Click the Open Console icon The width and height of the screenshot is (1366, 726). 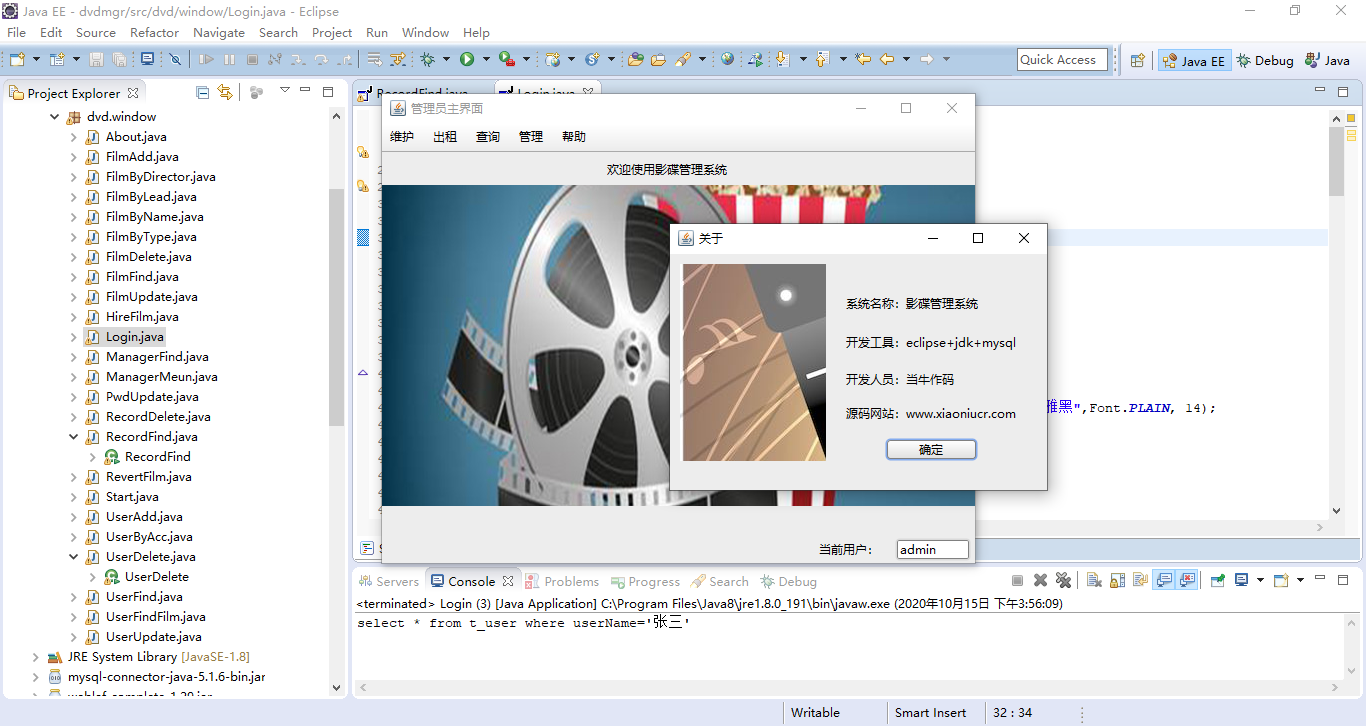(x=1281, y=580)
